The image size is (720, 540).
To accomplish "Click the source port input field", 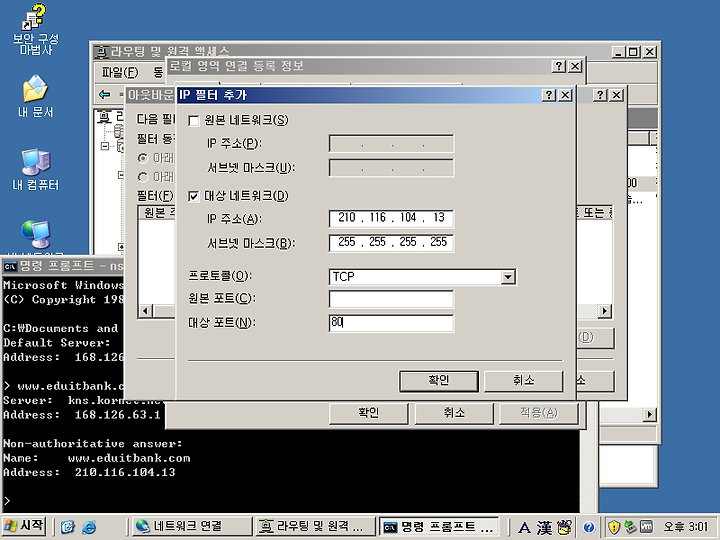I will 391,299.
